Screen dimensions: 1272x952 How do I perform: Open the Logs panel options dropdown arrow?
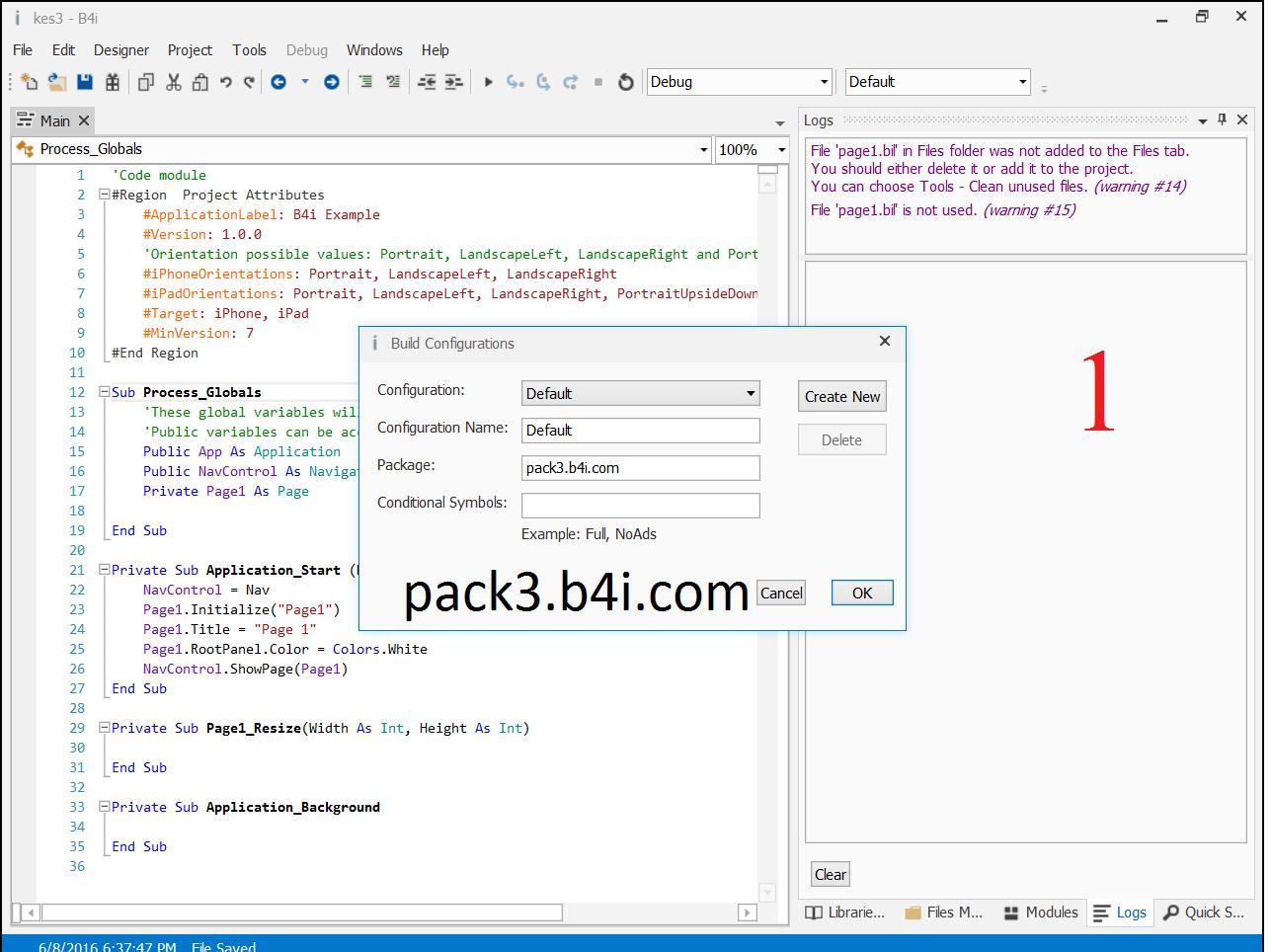point(1202,120)
